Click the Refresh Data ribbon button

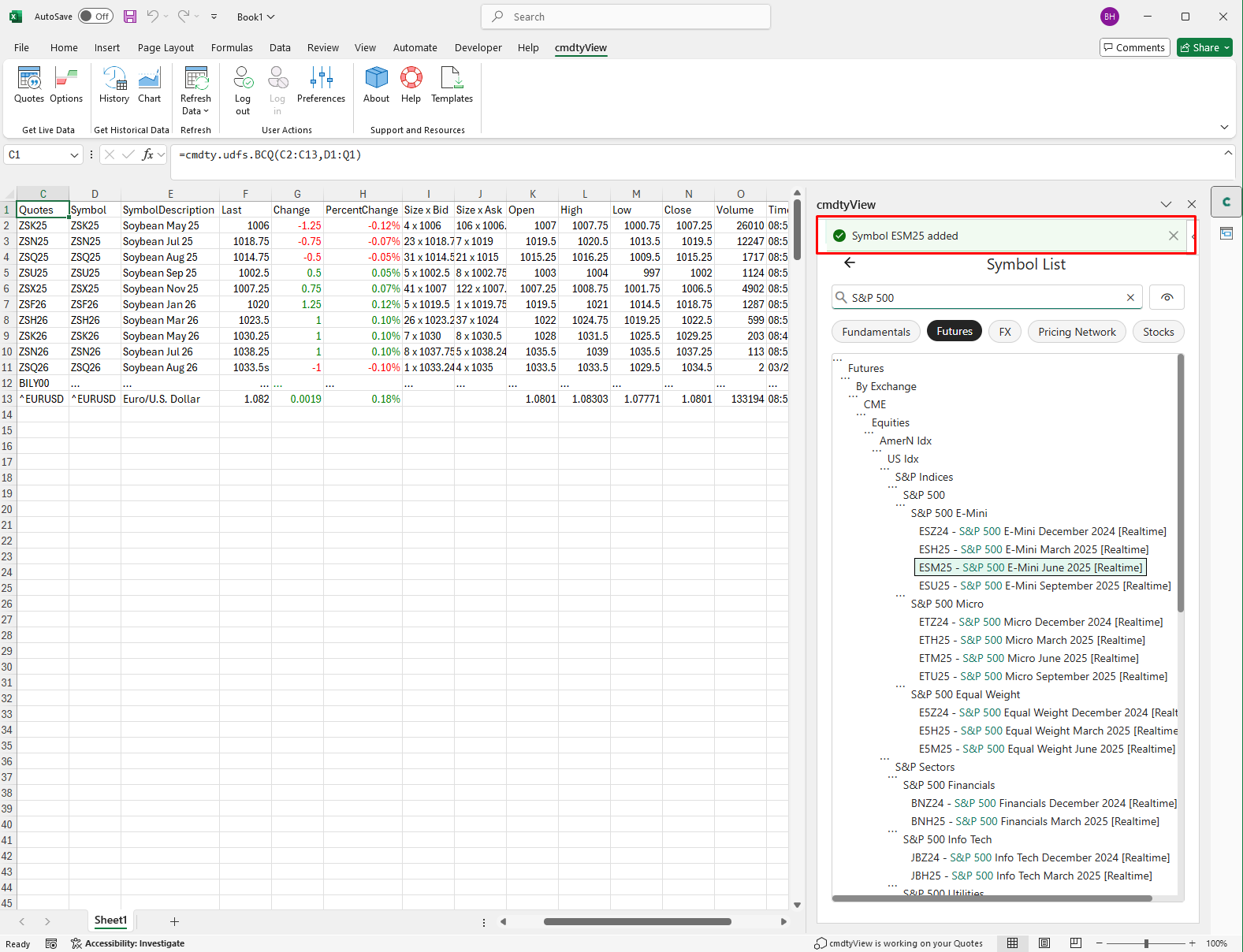195,91
